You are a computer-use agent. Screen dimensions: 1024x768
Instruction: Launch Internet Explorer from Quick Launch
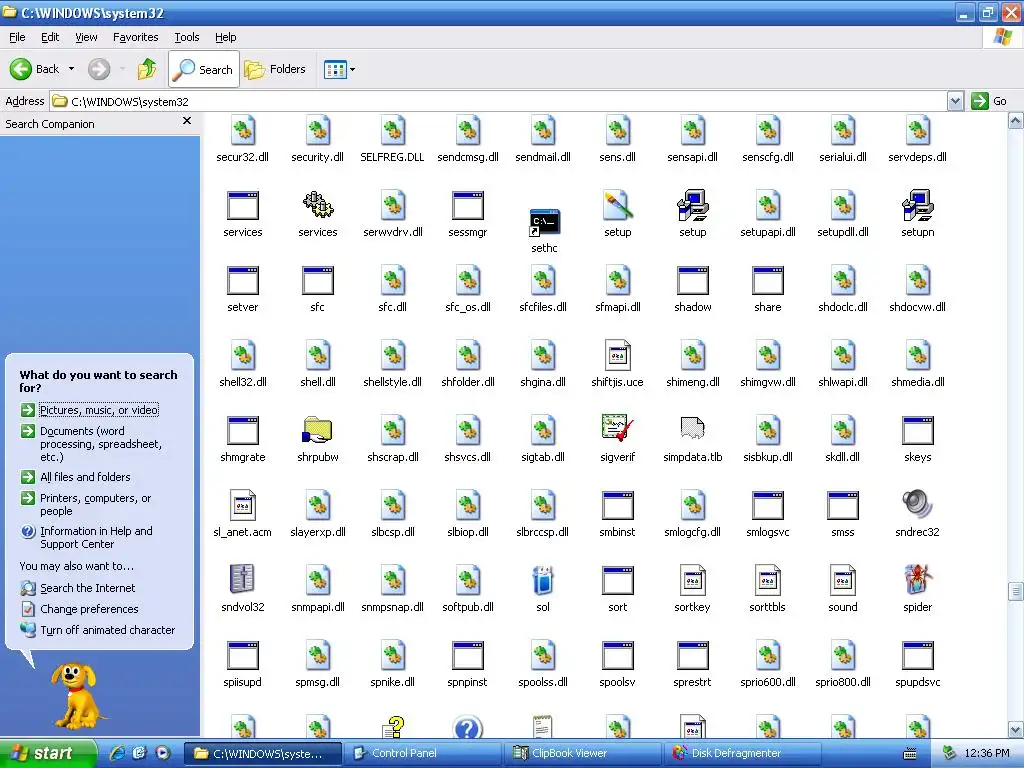coord(118,753)
